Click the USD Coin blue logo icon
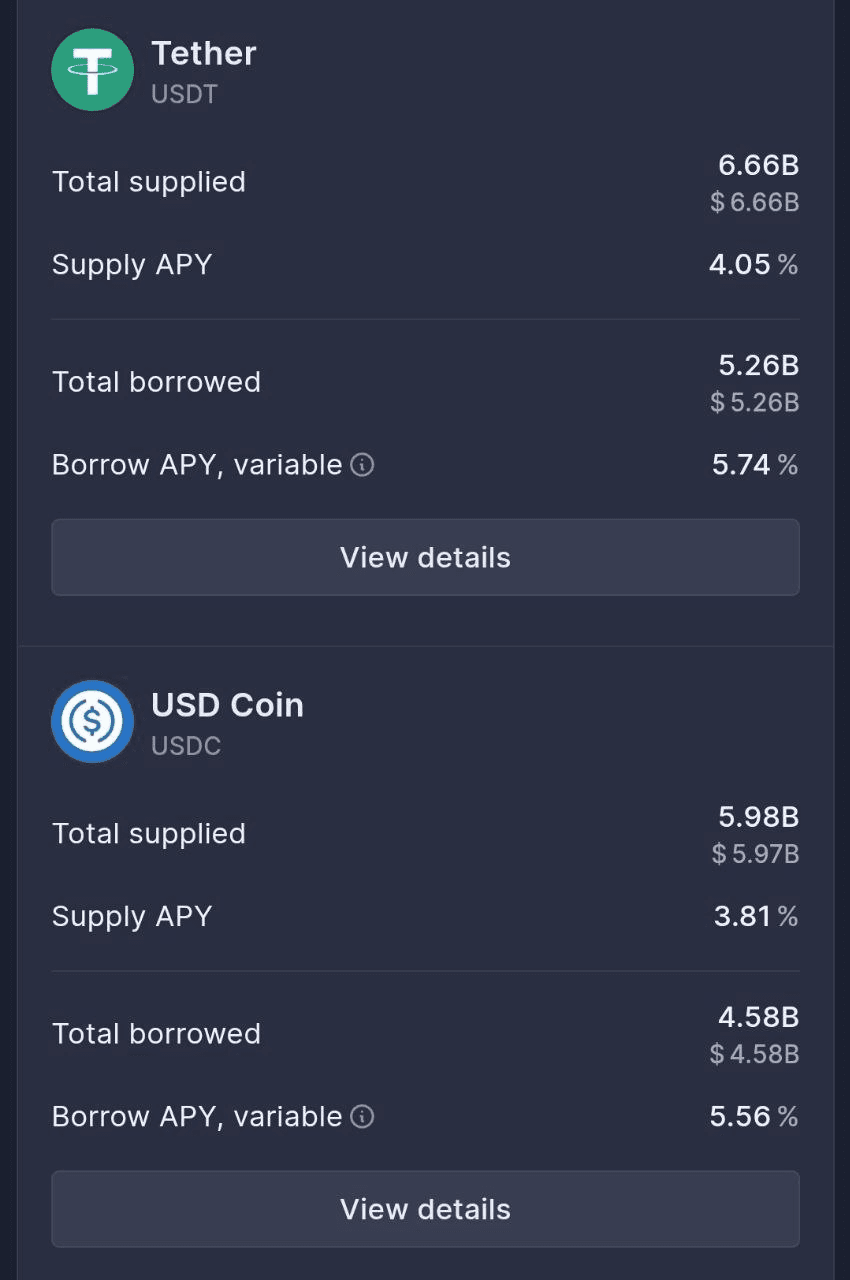Viewport: 850px width, 1280px height. pyautogui.click(x=92, y=721)
